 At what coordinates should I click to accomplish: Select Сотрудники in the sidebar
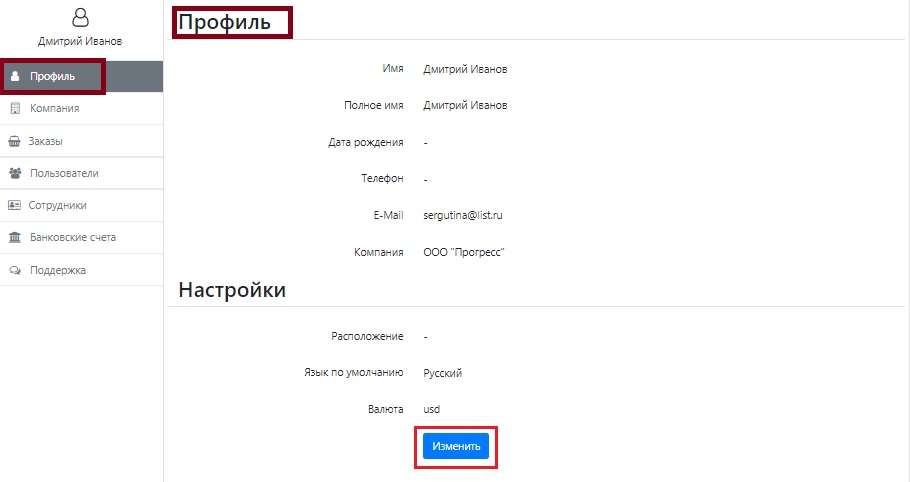click(81, 205)
